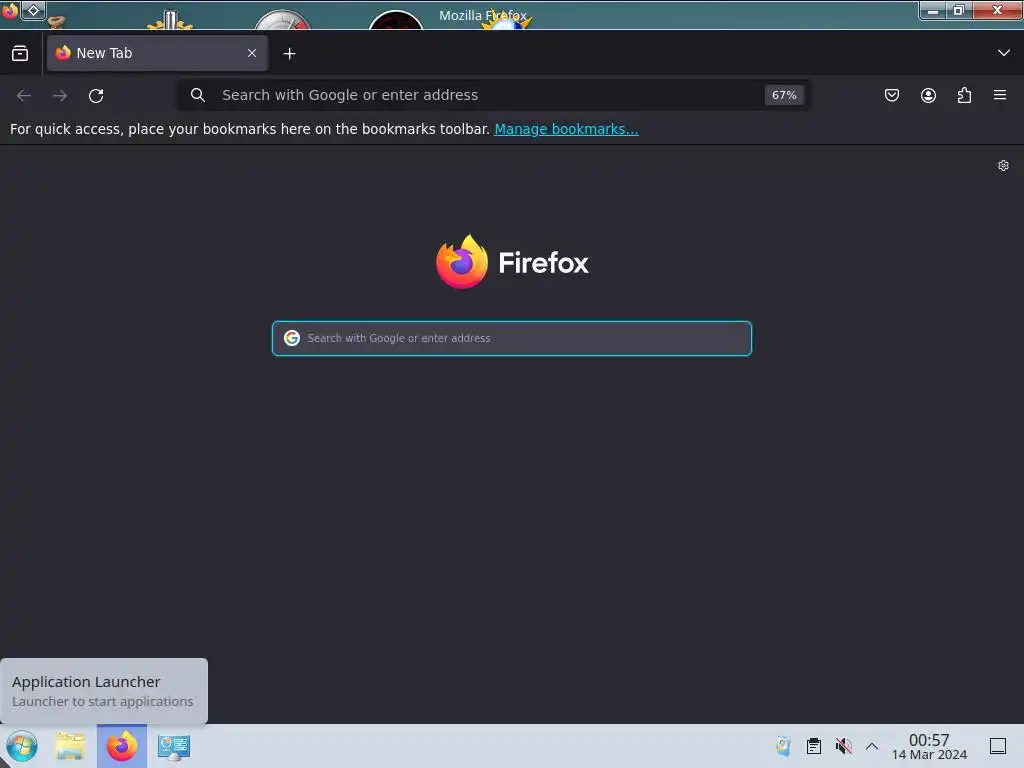Image resolution: width=1024 pixels, height=768 pixels.
Task: Open the clipboard tray icon
Action: click(814, 746)
